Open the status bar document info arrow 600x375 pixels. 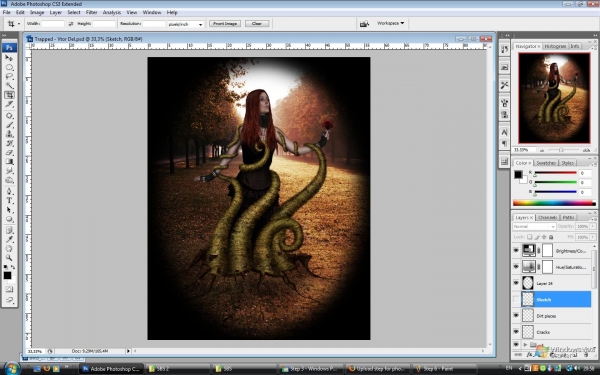pos(128,351)
